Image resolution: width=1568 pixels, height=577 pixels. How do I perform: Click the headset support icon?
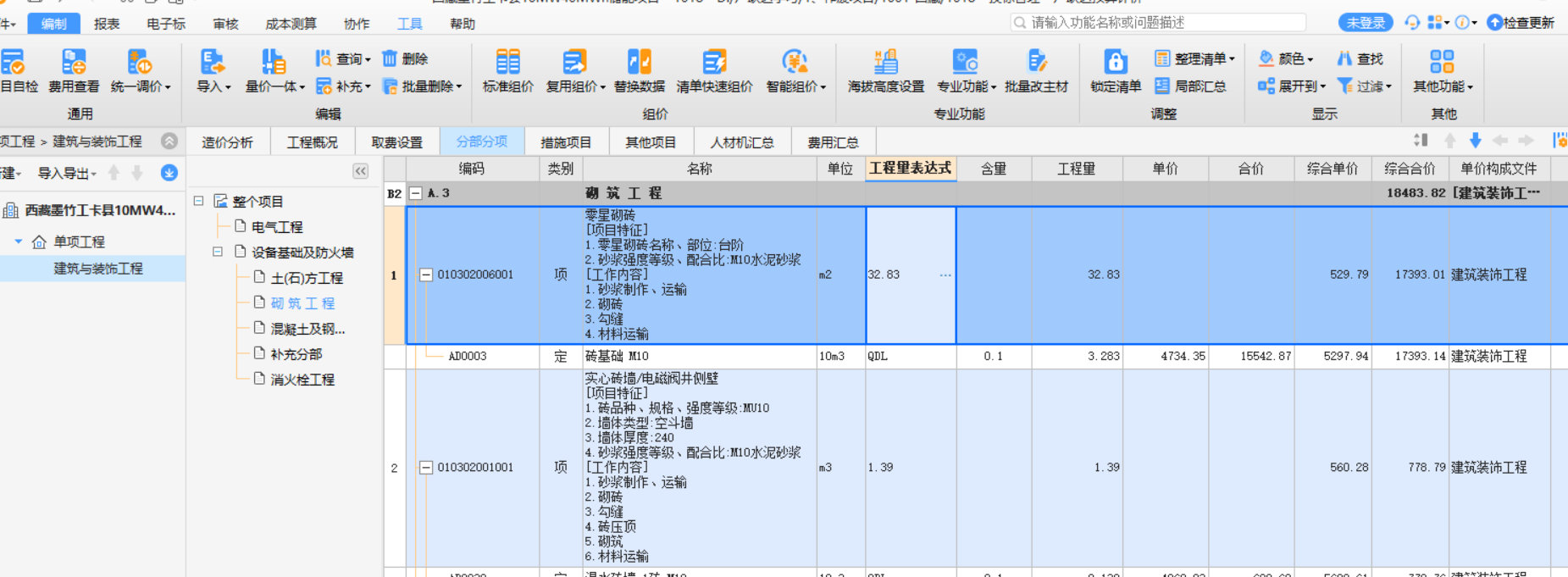click(x=1411, y=23)
